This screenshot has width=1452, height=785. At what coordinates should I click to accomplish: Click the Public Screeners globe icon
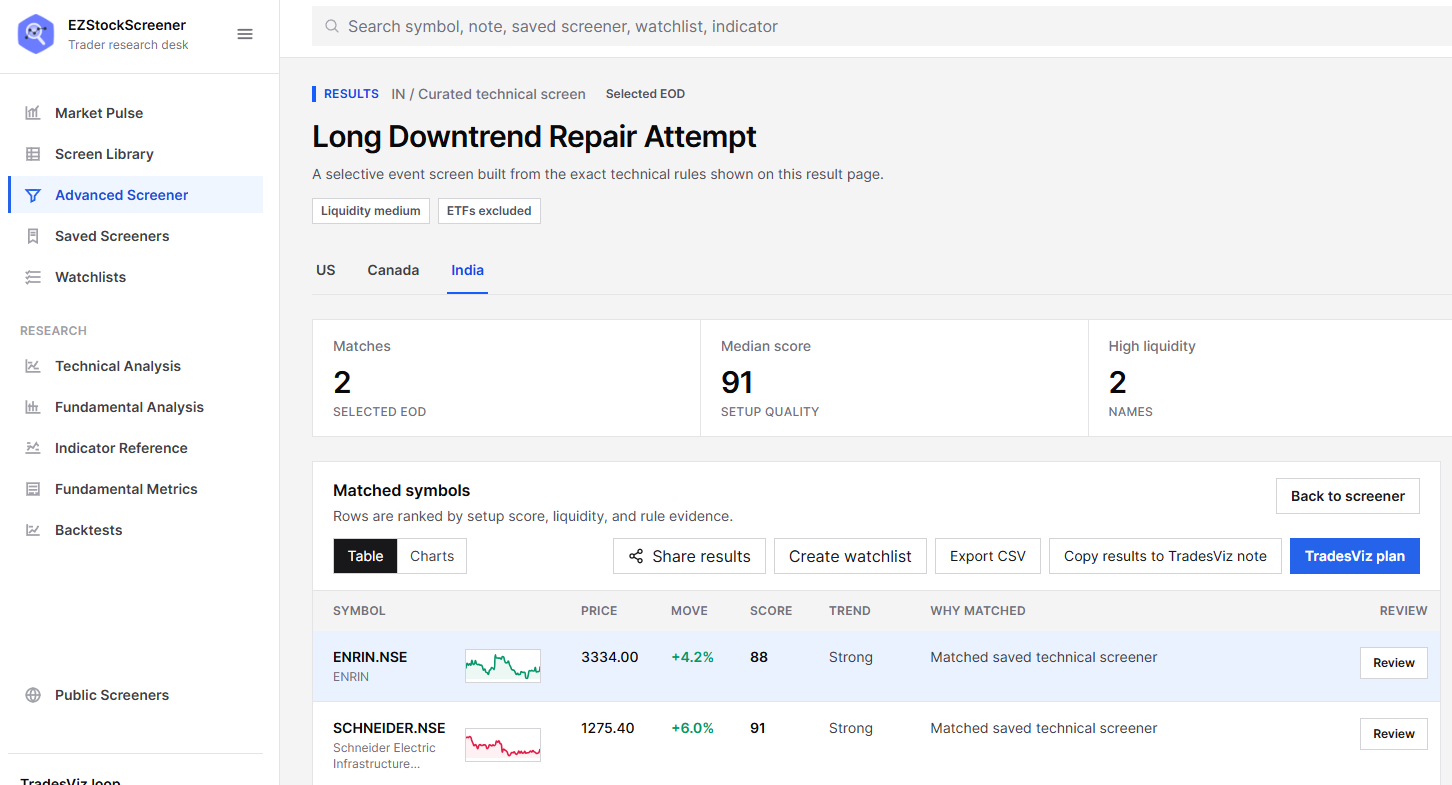[33, 695]
